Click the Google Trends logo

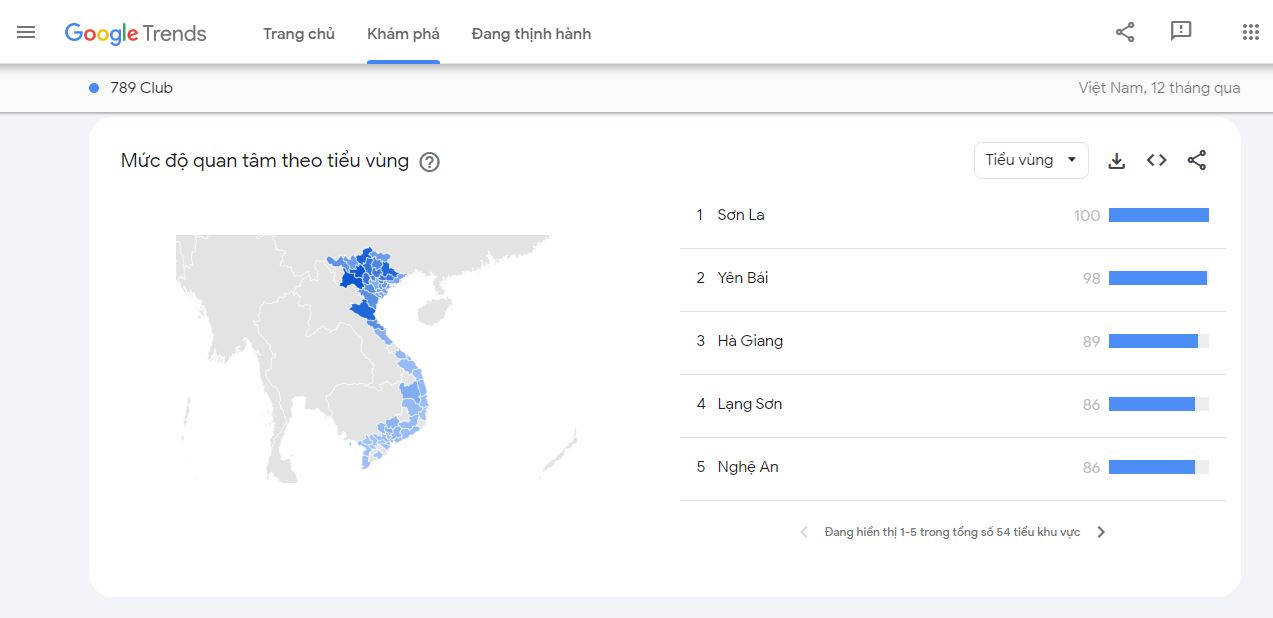click(x=135, y=33)
